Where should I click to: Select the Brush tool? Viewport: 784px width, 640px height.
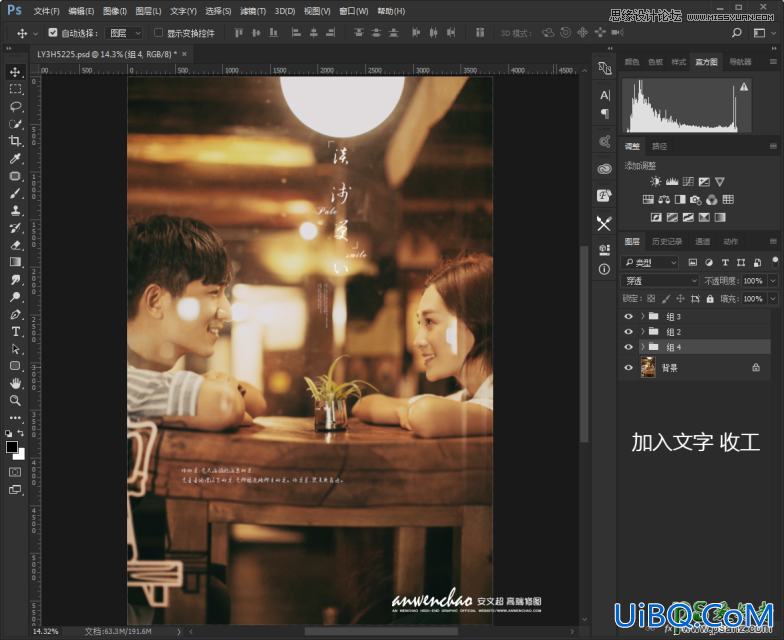click(15, 193)
